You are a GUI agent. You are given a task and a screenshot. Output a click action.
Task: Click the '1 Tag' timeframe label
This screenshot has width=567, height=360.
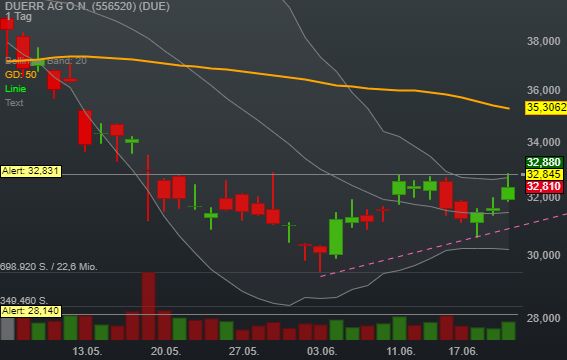(18, 17)
